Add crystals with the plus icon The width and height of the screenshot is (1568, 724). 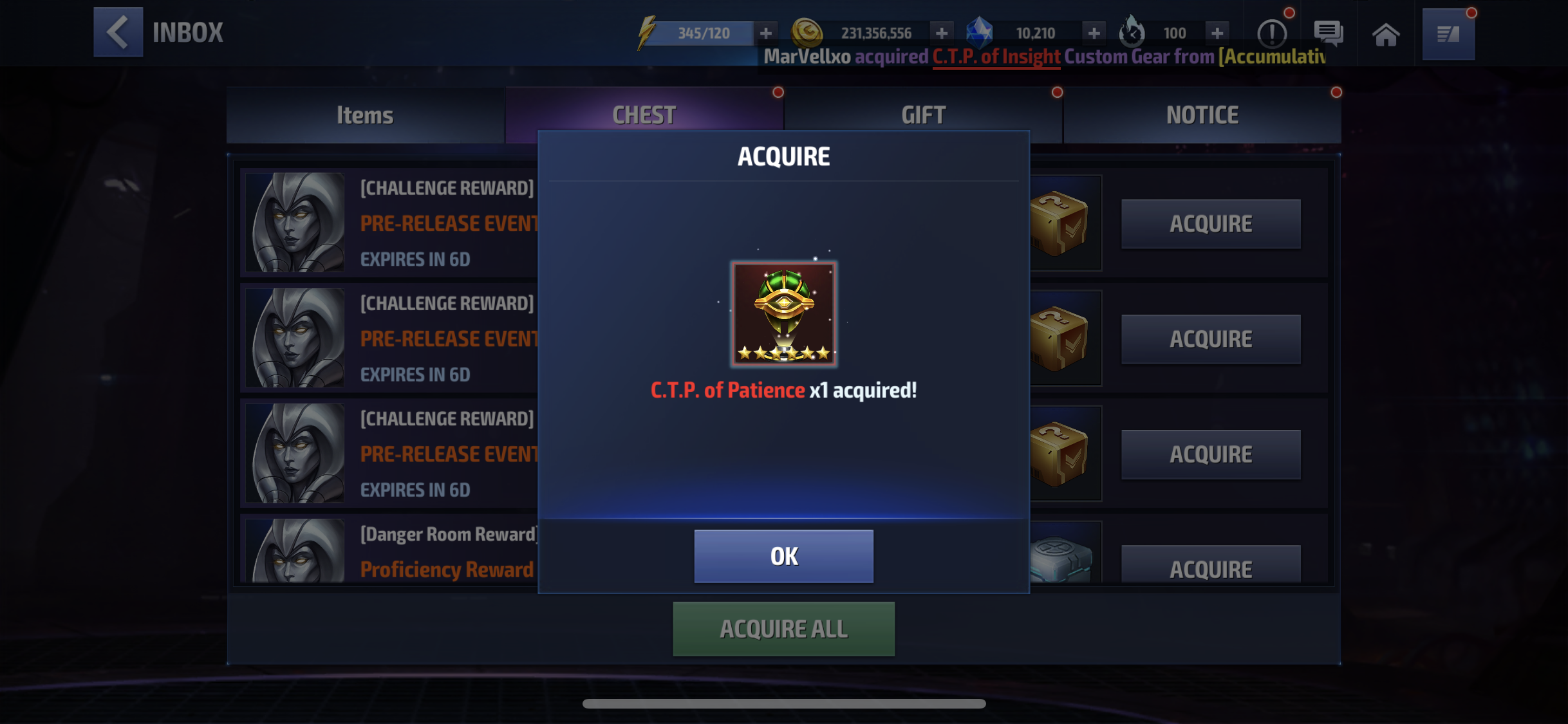point(1093,33)
